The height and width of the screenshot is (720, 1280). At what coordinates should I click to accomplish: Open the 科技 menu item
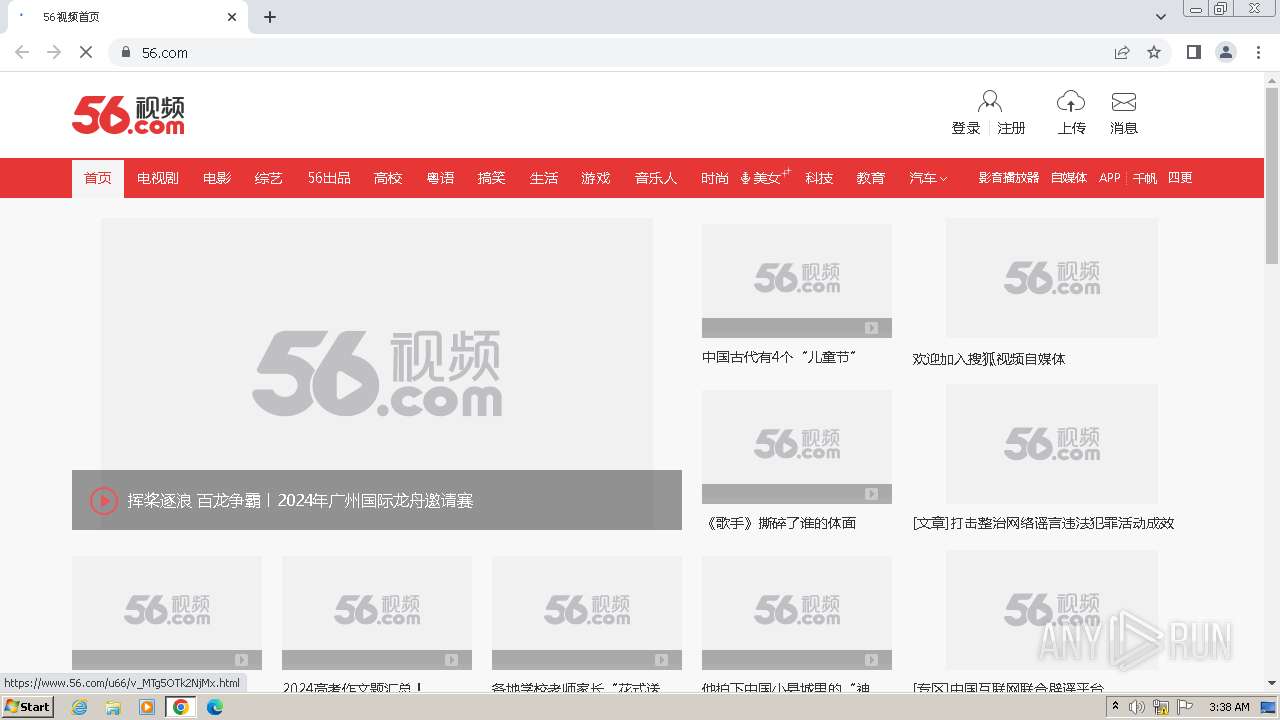tap(819, 178)
